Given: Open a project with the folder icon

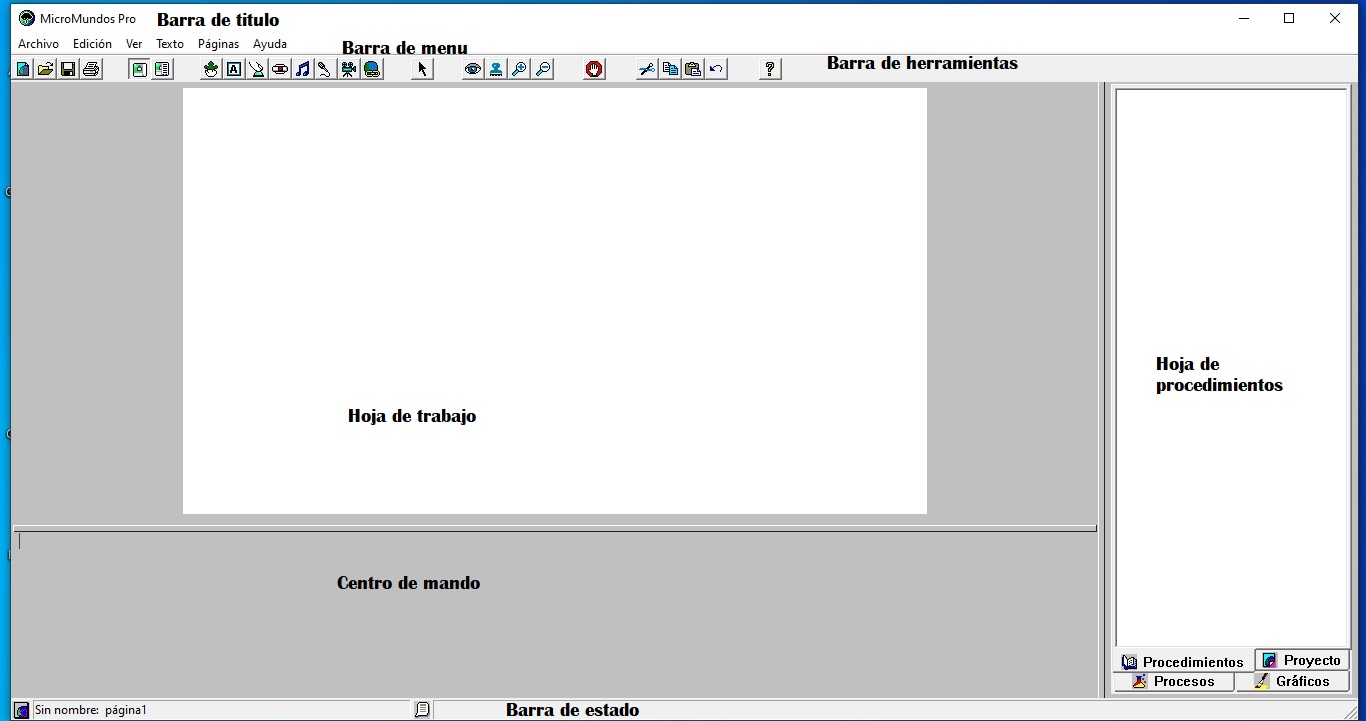Looking at the screenshot, I should click(45, 69).
